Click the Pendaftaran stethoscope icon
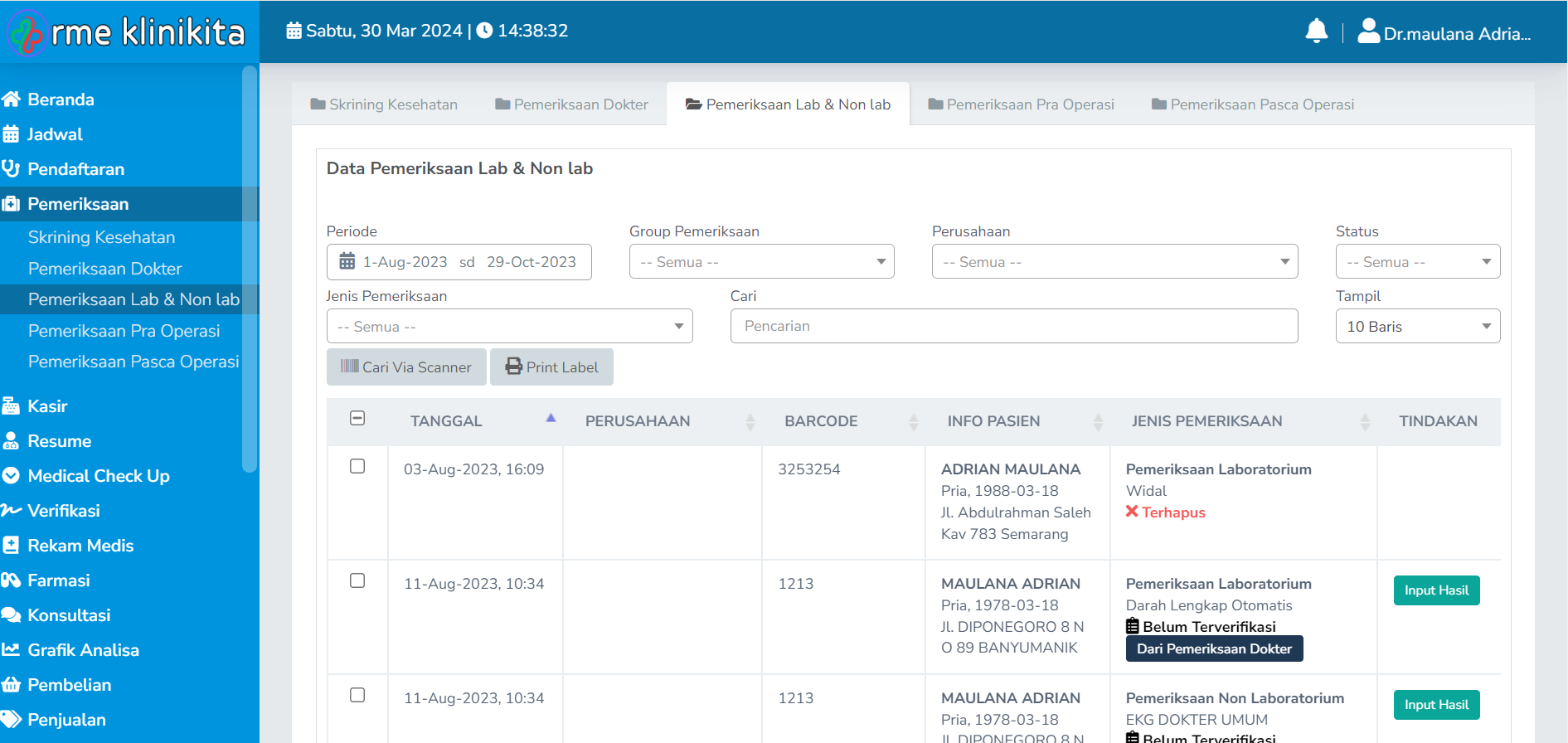The image size is (1568, 743). click(12, 169)
